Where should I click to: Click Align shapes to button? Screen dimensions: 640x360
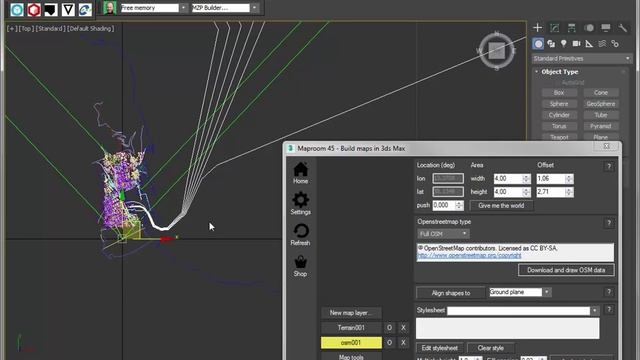(451, 293)
